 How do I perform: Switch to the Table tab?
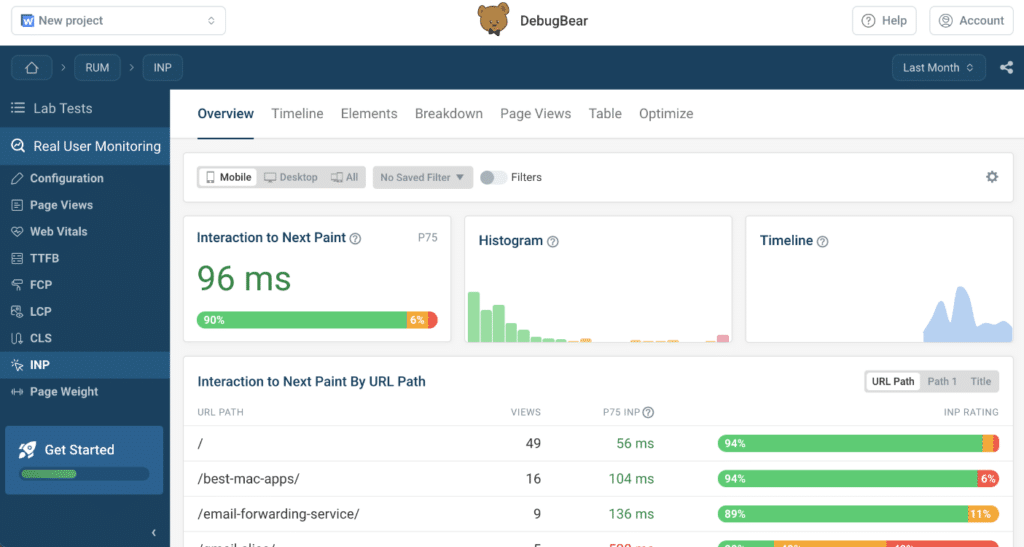pyautogui.click(x=605, y=114)
